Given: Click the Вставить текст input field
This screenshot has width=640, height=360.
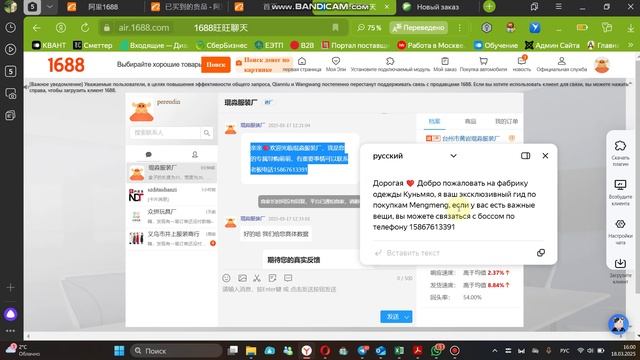Looking at the screenshot, I should (453, 253).
